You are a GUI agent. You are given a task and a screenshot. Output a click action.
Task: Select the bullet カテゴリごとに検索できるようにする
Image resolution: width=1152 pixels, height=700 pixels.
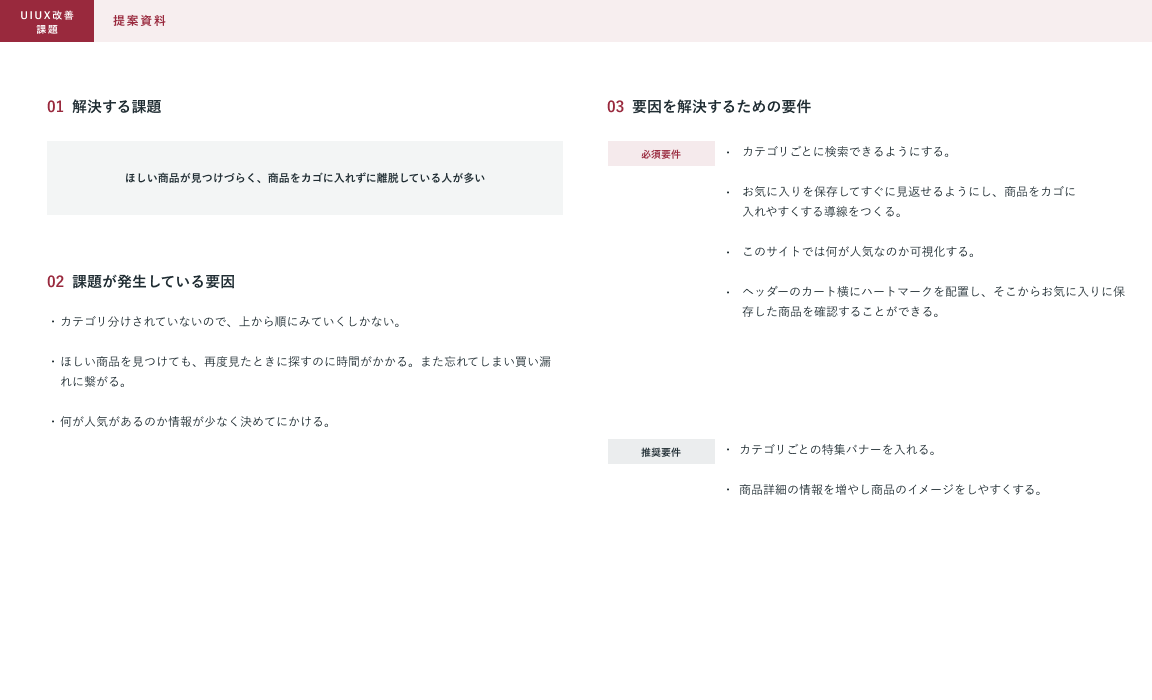coord(848,152)
